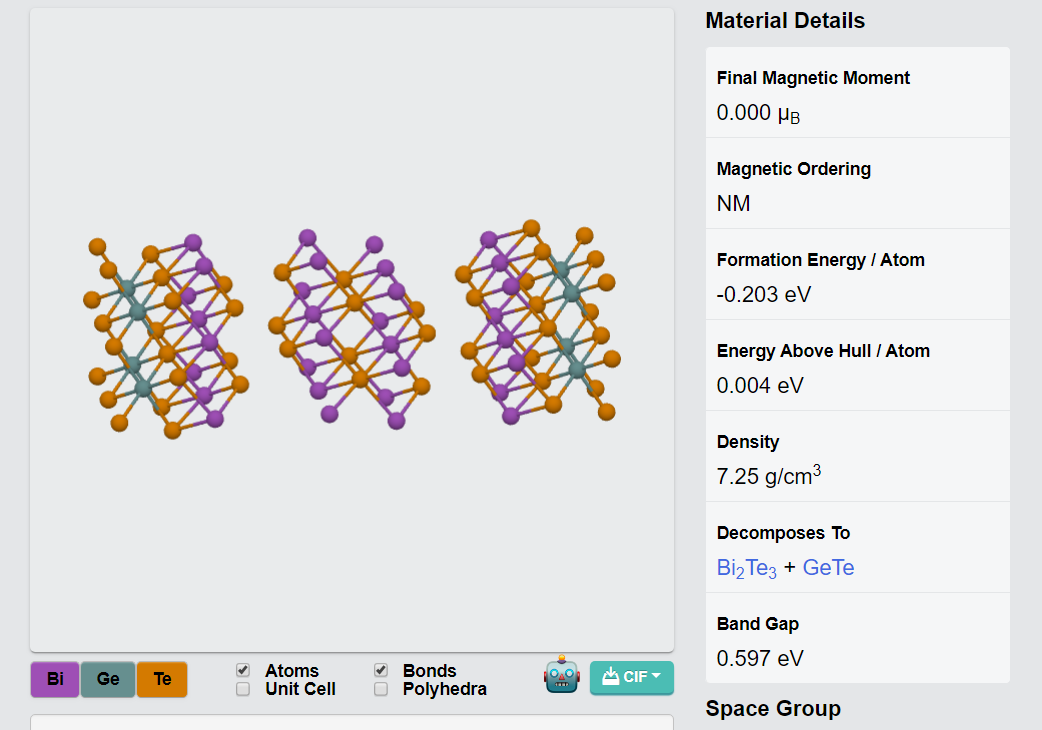
Task: Enable the Unit Cell checkbox
Action: (243, 689)
